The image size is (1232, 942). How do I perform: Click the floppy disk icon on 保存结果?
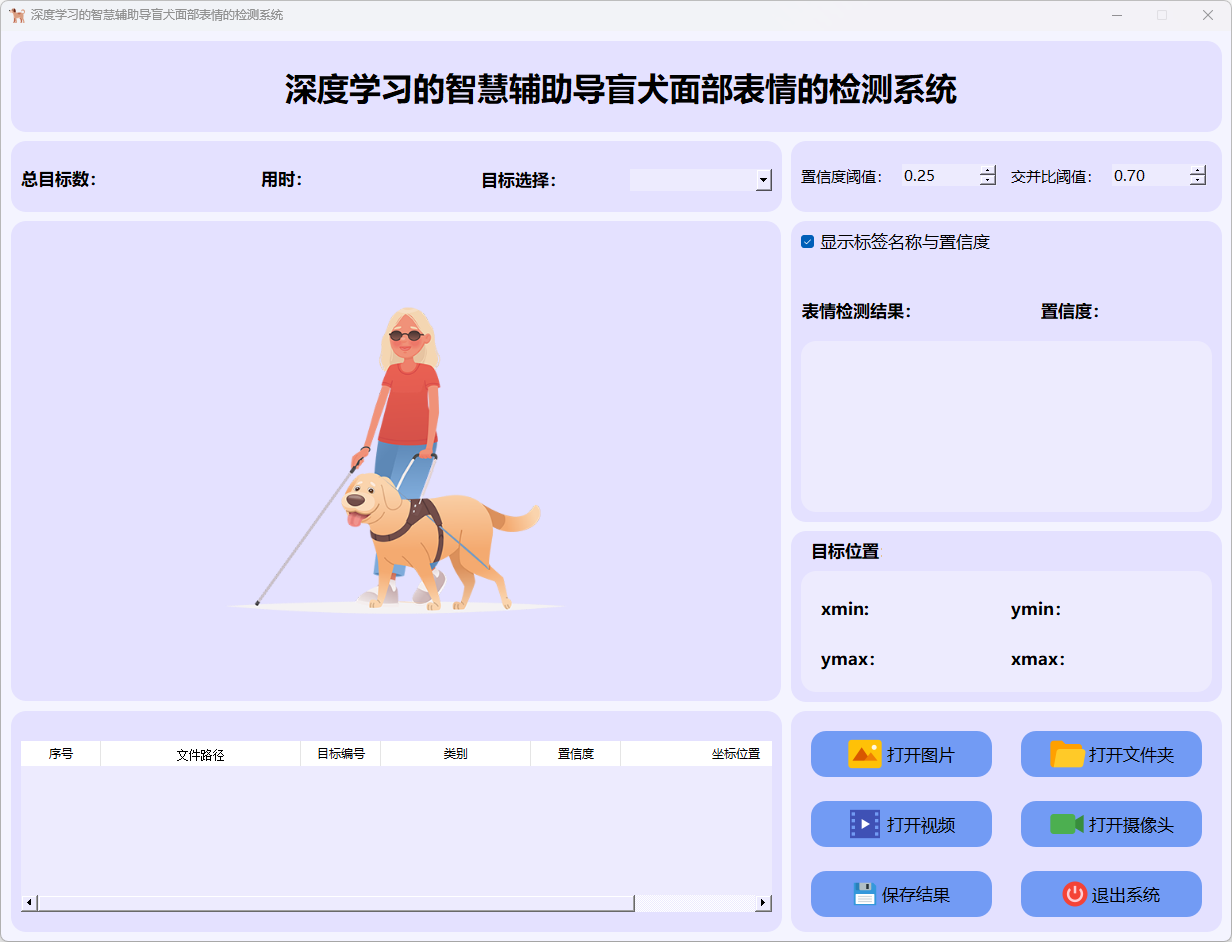pos(864,894)
